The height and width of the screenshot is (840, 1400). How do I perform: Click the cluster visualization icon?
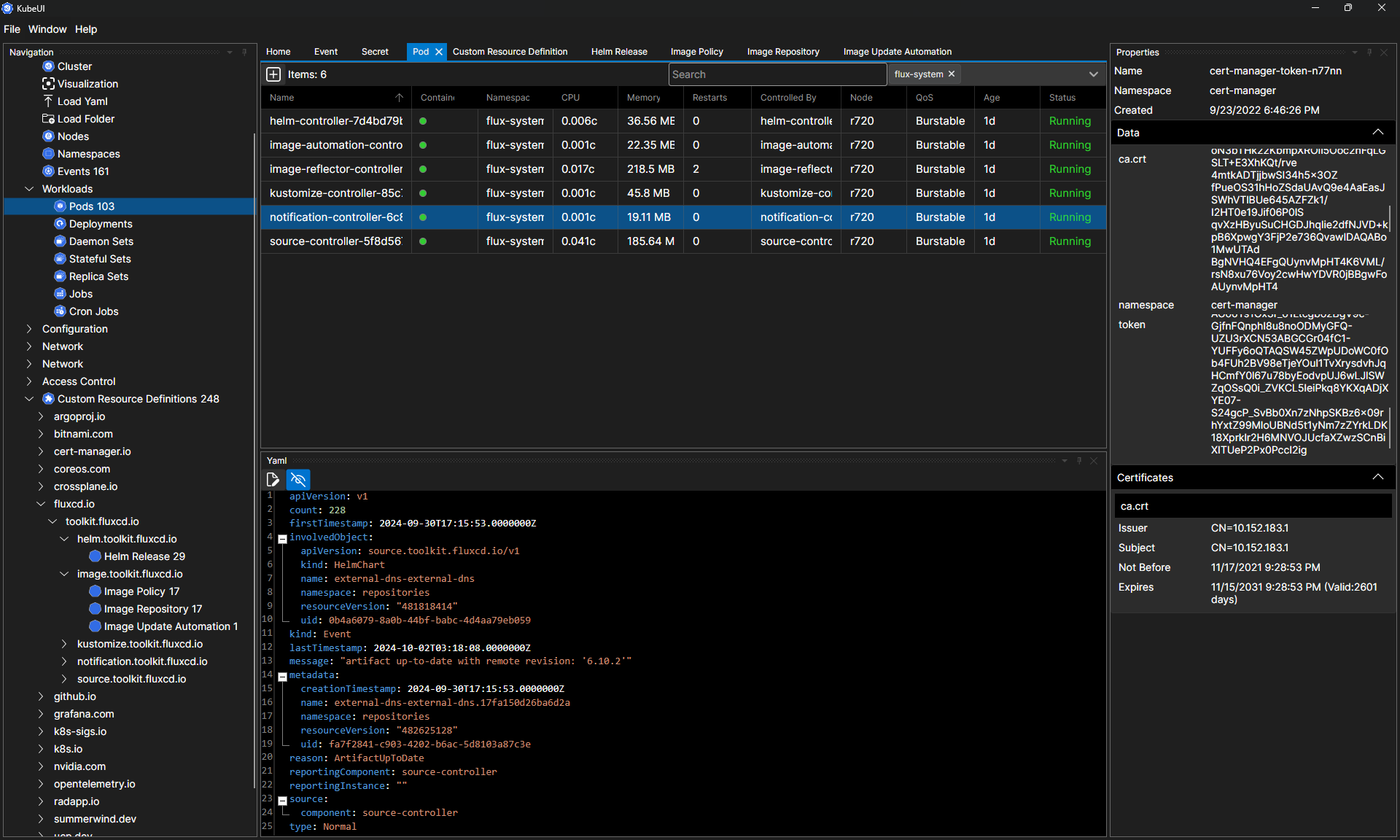pyautogui.click(x=49, y=82)
